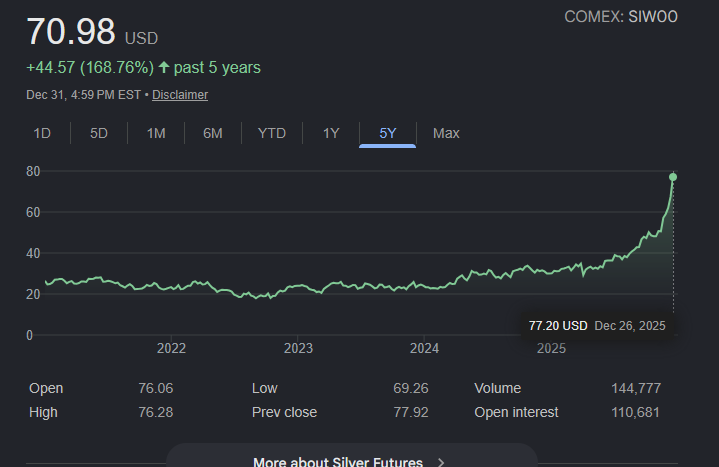719x467 pixels.
Task: Click the Open interest value 110,681
Action: point(635,412)
